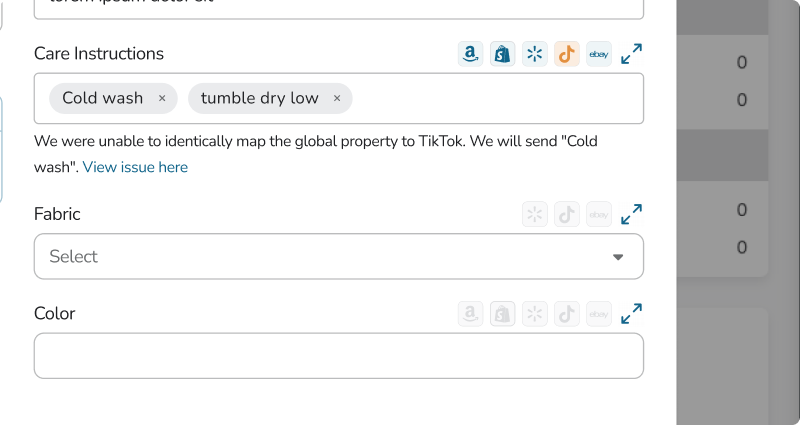Click the Amazon icon for Care Instructions
Viewport: 800px width, 425px height.
(x=470, y=54)
